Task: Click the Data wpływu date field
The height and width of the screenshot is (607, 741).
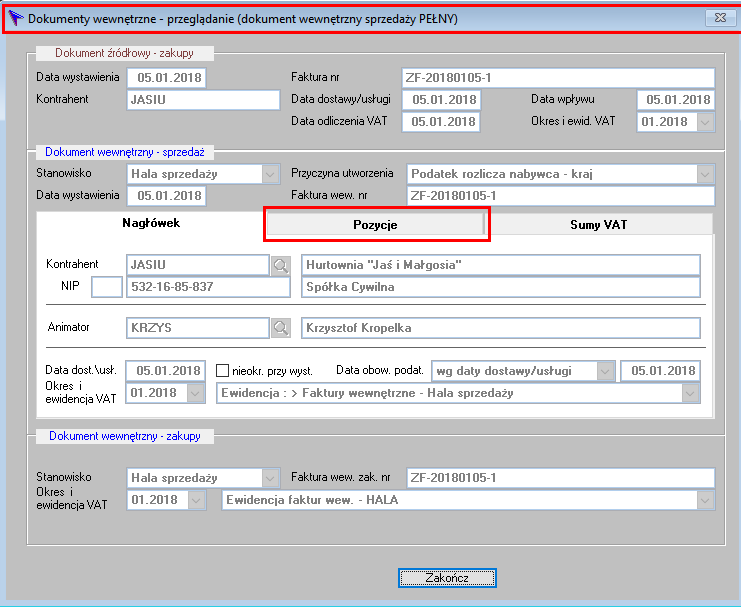Action: coord(676,100)
